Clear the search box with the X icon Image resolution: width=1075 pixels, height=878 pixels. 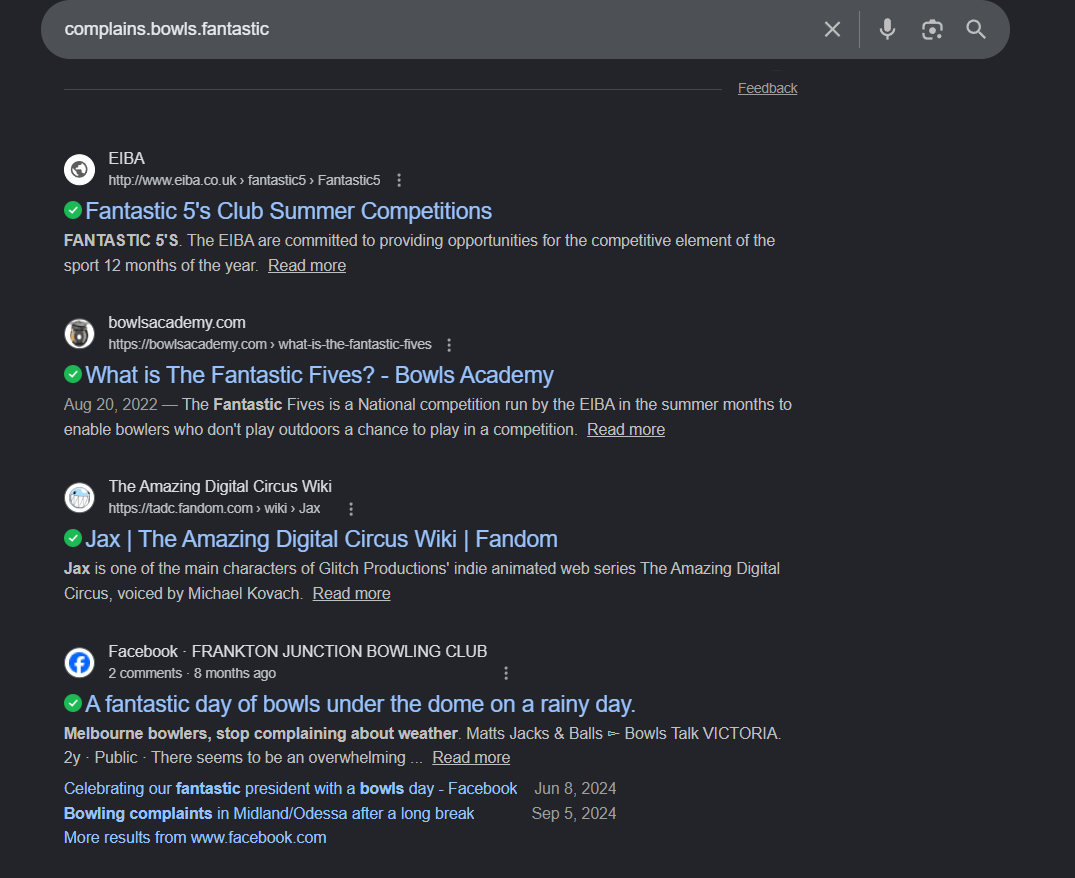[x=832, y=29]
